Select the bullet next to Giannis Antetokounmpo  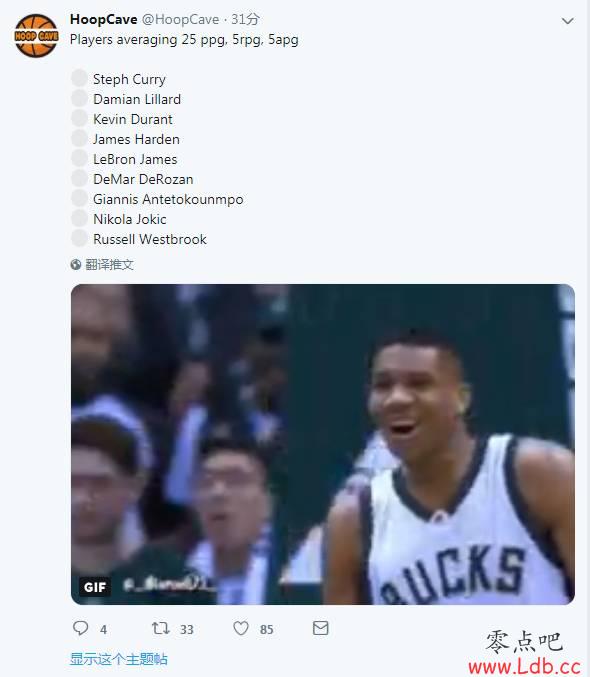point(79,198)
